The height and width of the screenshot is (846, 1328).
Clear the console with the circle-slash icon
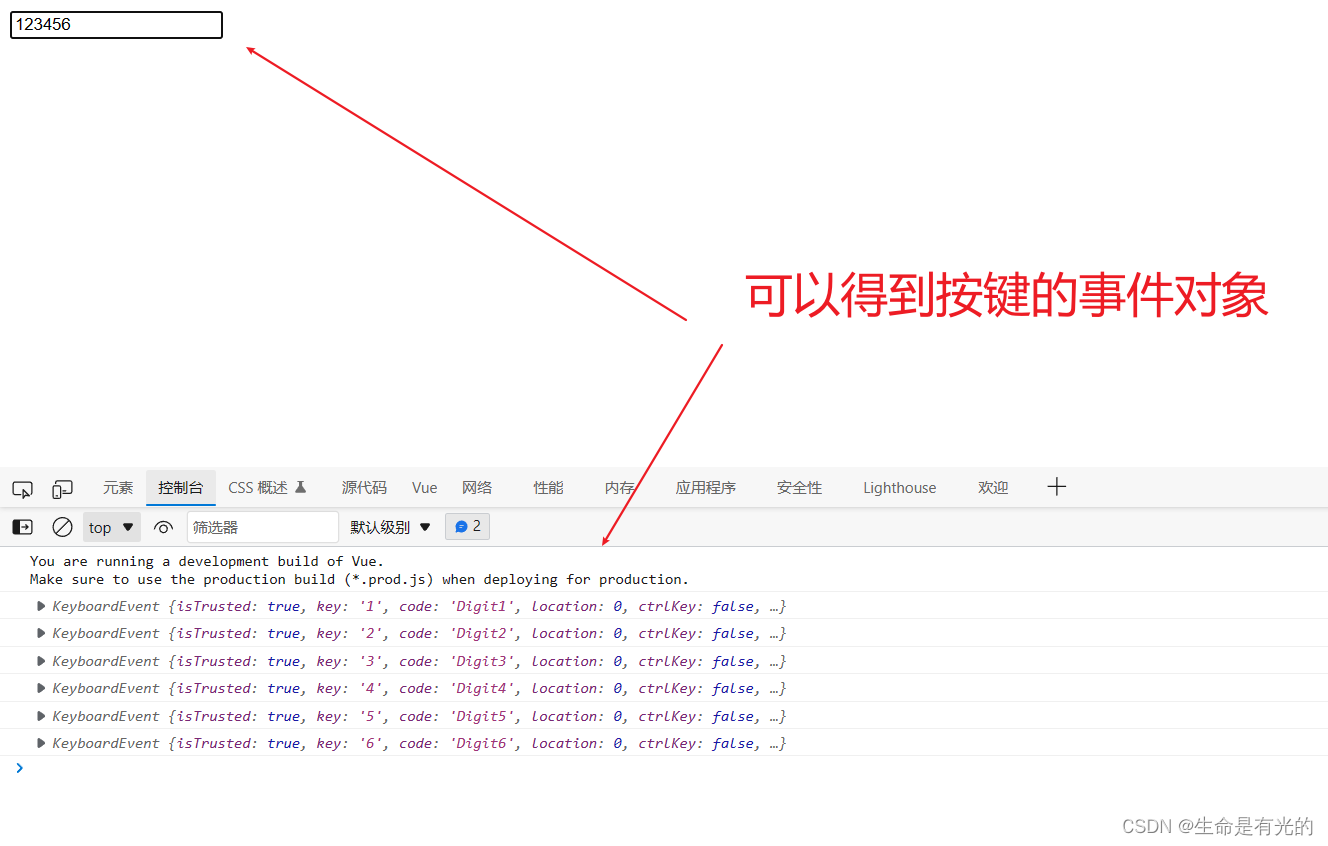point(62,527)
